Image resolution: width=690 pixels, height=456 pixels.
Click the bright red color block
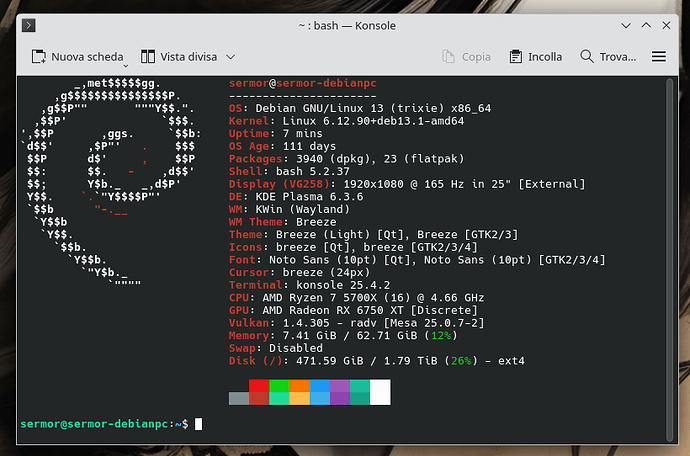pyautogui.click(x=259, y=386)
